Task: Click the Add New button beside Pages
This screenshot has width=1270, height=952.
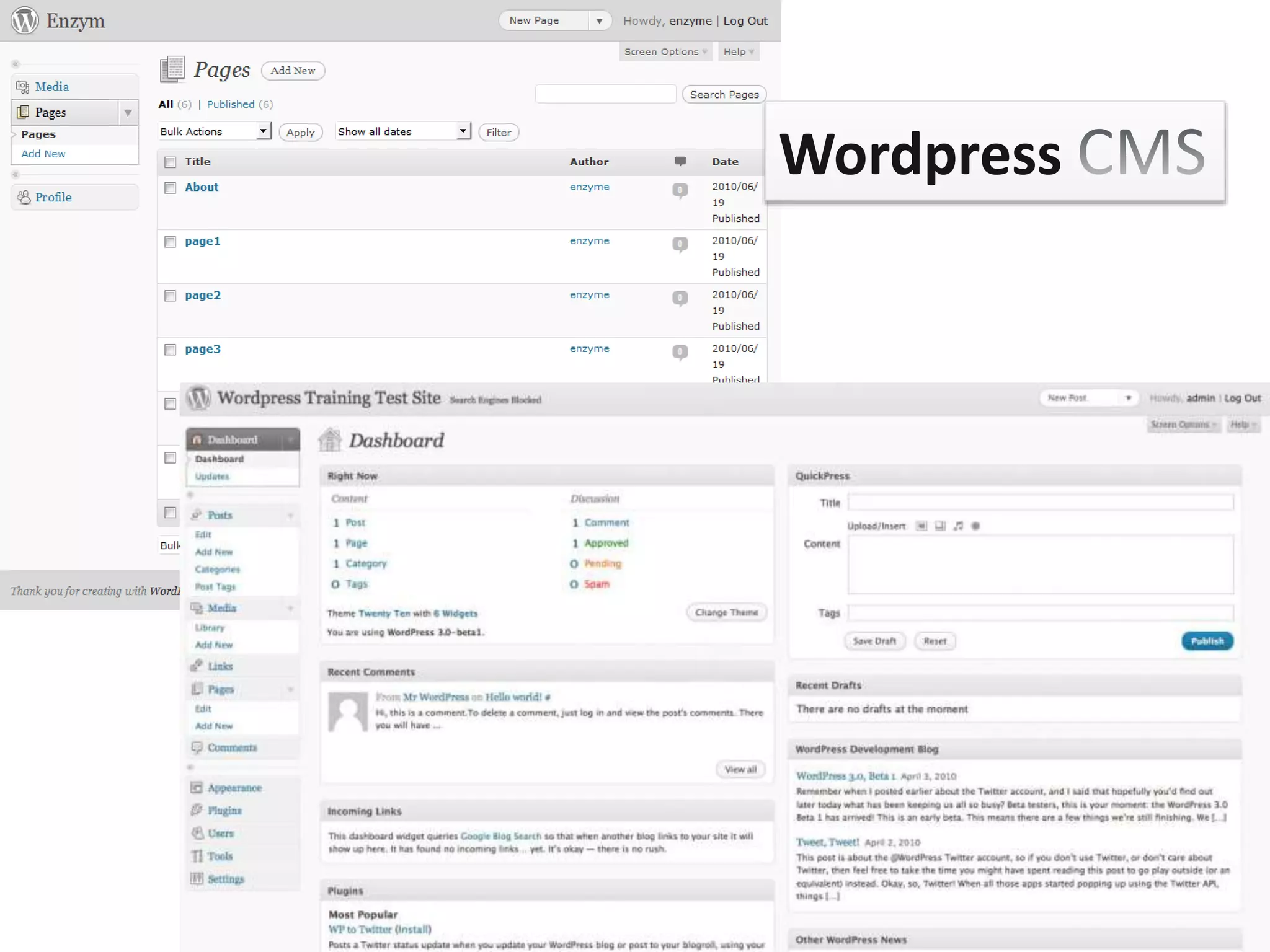Action: coord(293,71)
